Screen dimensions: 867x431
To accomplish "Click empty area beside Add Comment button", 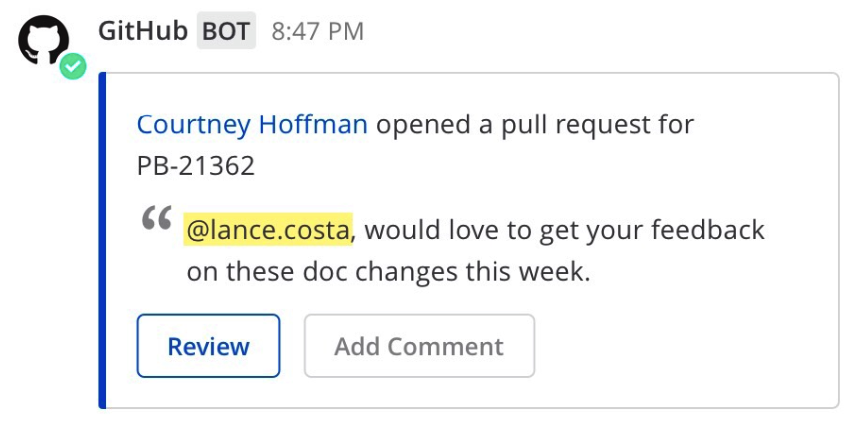I will tap(680, 346).
